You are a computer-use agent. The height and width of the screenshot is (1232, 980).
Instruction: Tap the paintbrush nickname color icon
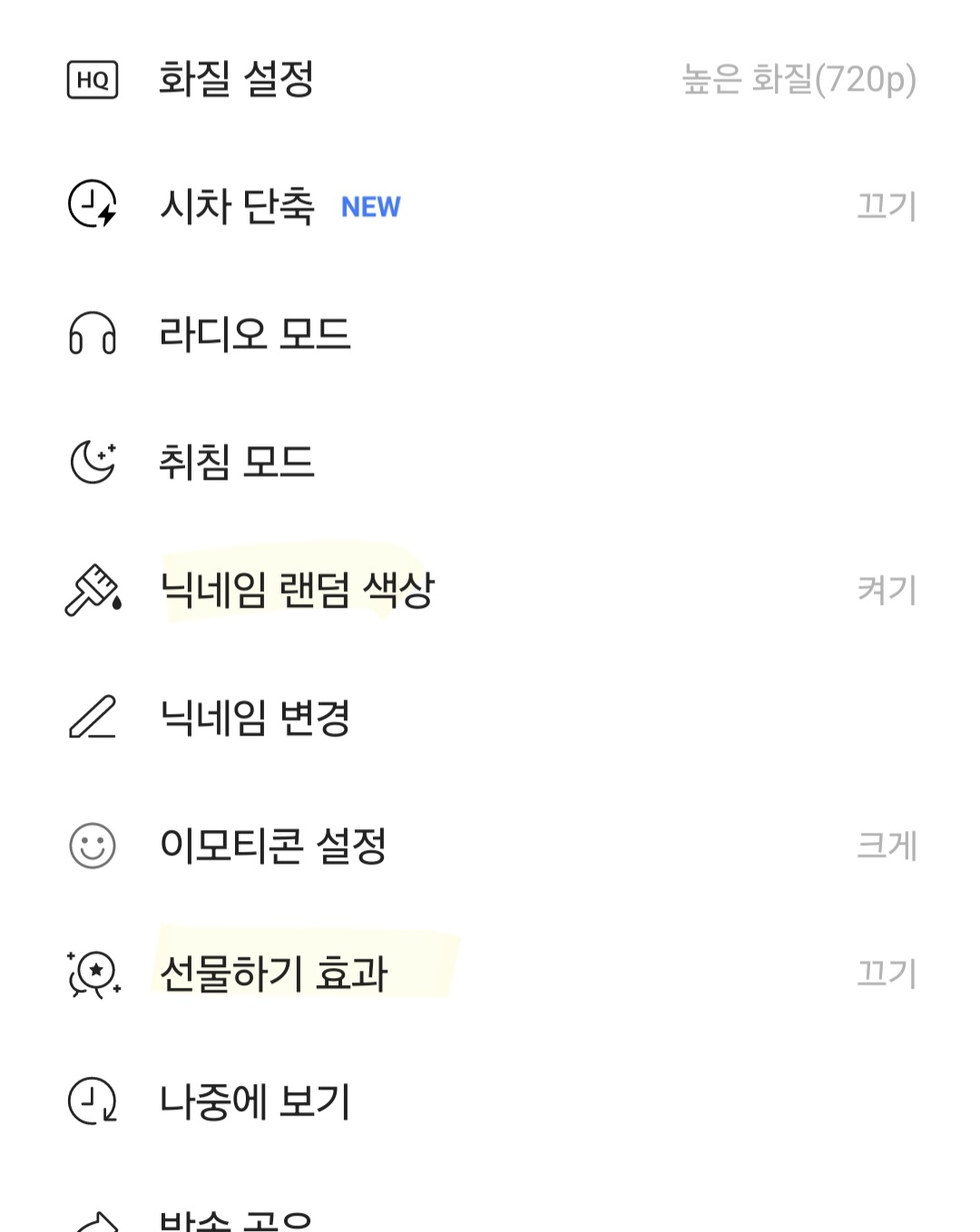click(93, 590)
